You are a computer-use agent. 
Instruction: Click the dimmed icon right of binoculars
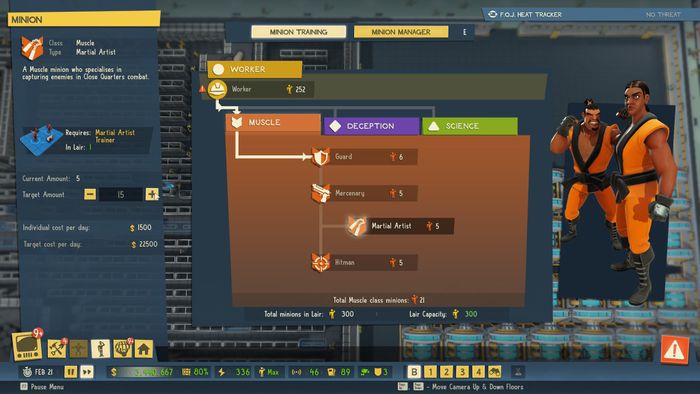coord(518,371)
